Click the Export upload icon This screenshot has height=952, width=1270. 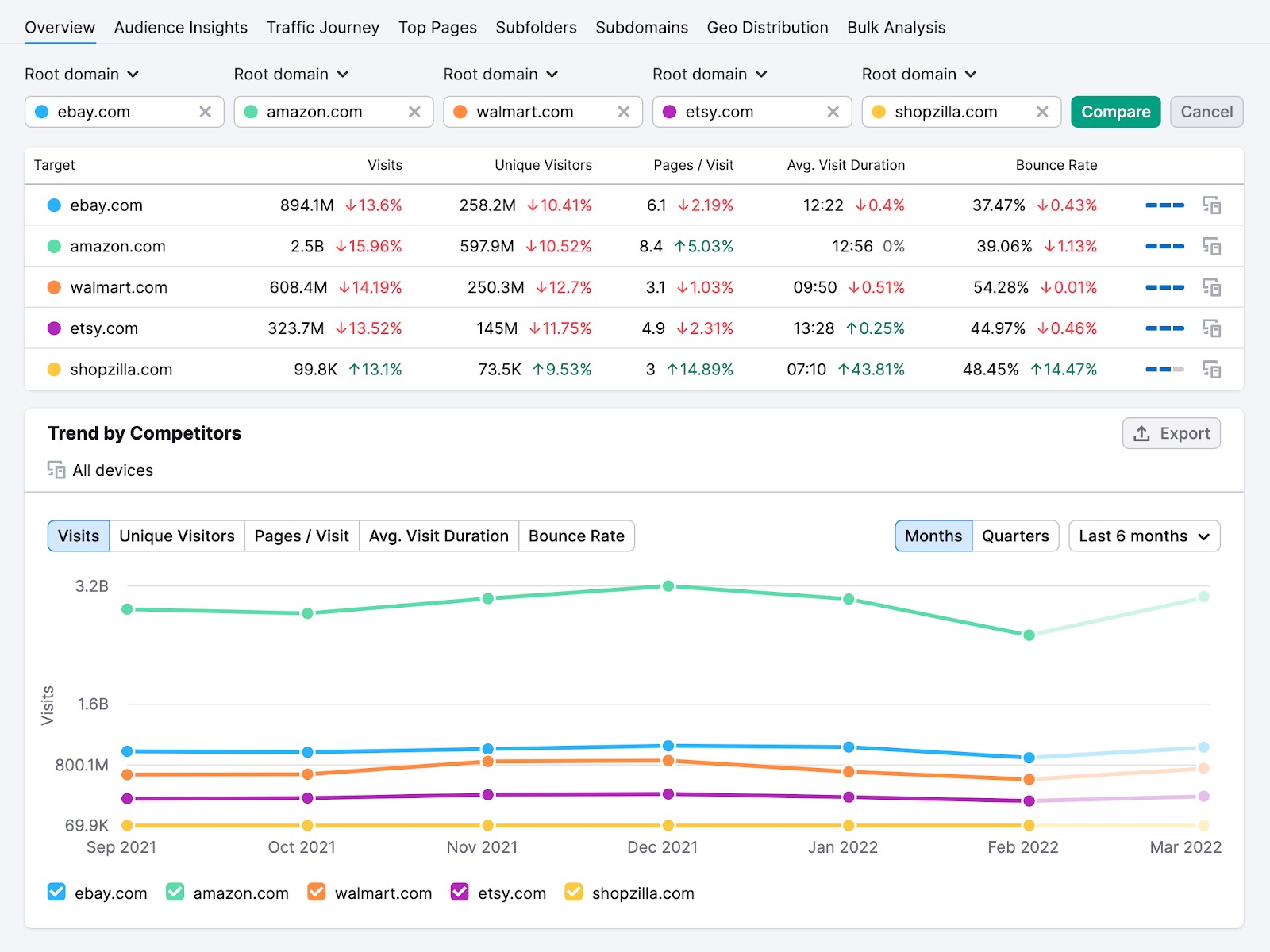[x=1141, y=433]
